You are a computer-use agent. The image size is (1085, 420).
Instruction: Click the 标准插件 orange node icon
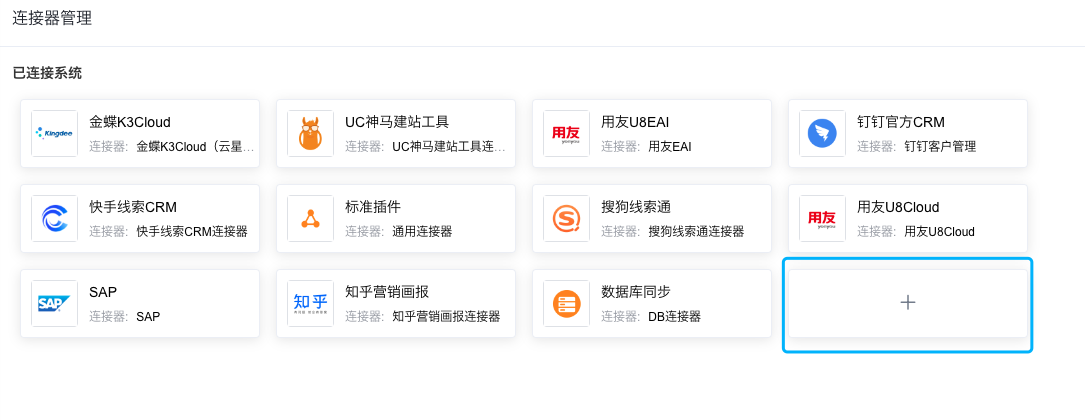[311, 219]
